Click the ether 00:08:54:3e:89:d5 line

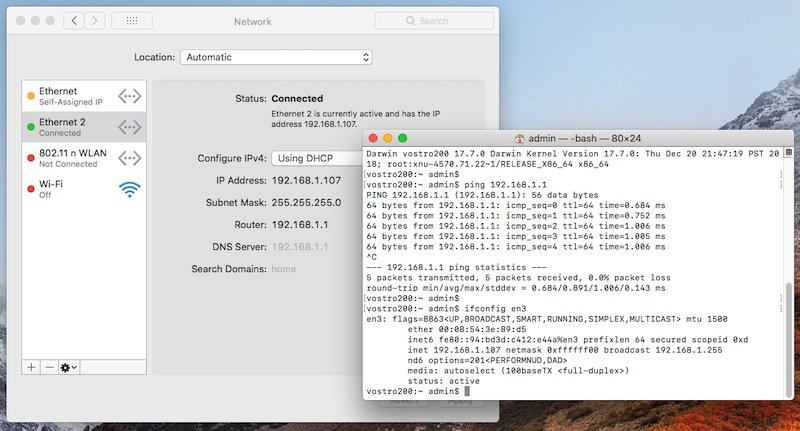tap(467, 329)
